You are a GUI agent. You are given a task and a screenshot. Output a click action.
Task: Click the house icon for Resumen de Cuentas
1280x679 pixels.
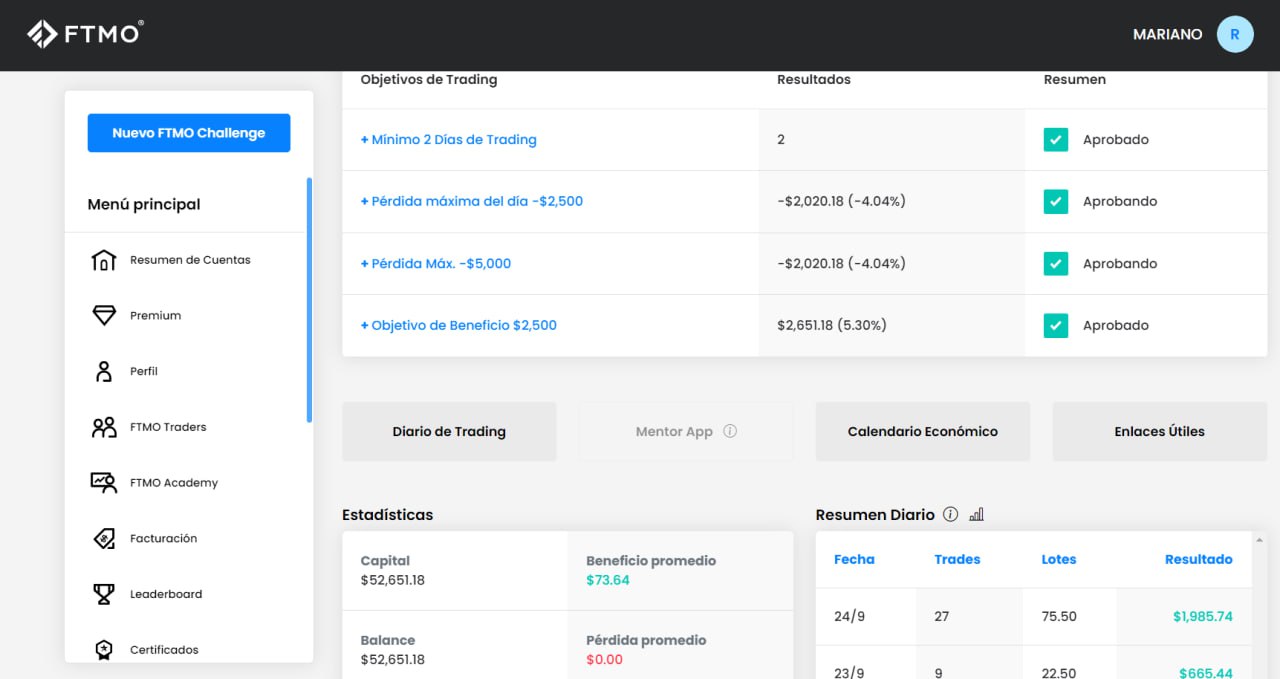103,260
